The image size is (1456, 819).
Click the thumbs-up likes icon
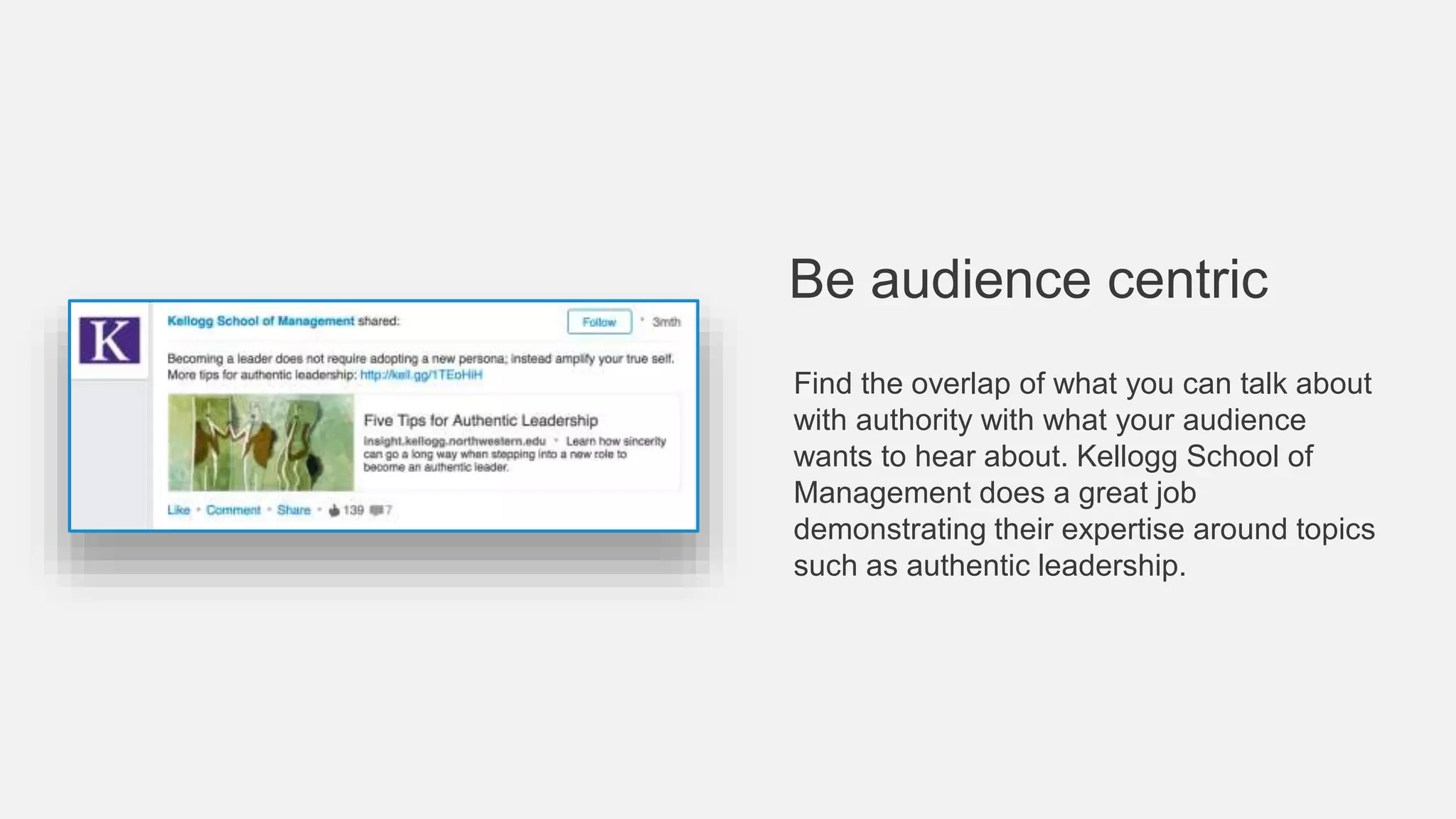click(334, 510)
